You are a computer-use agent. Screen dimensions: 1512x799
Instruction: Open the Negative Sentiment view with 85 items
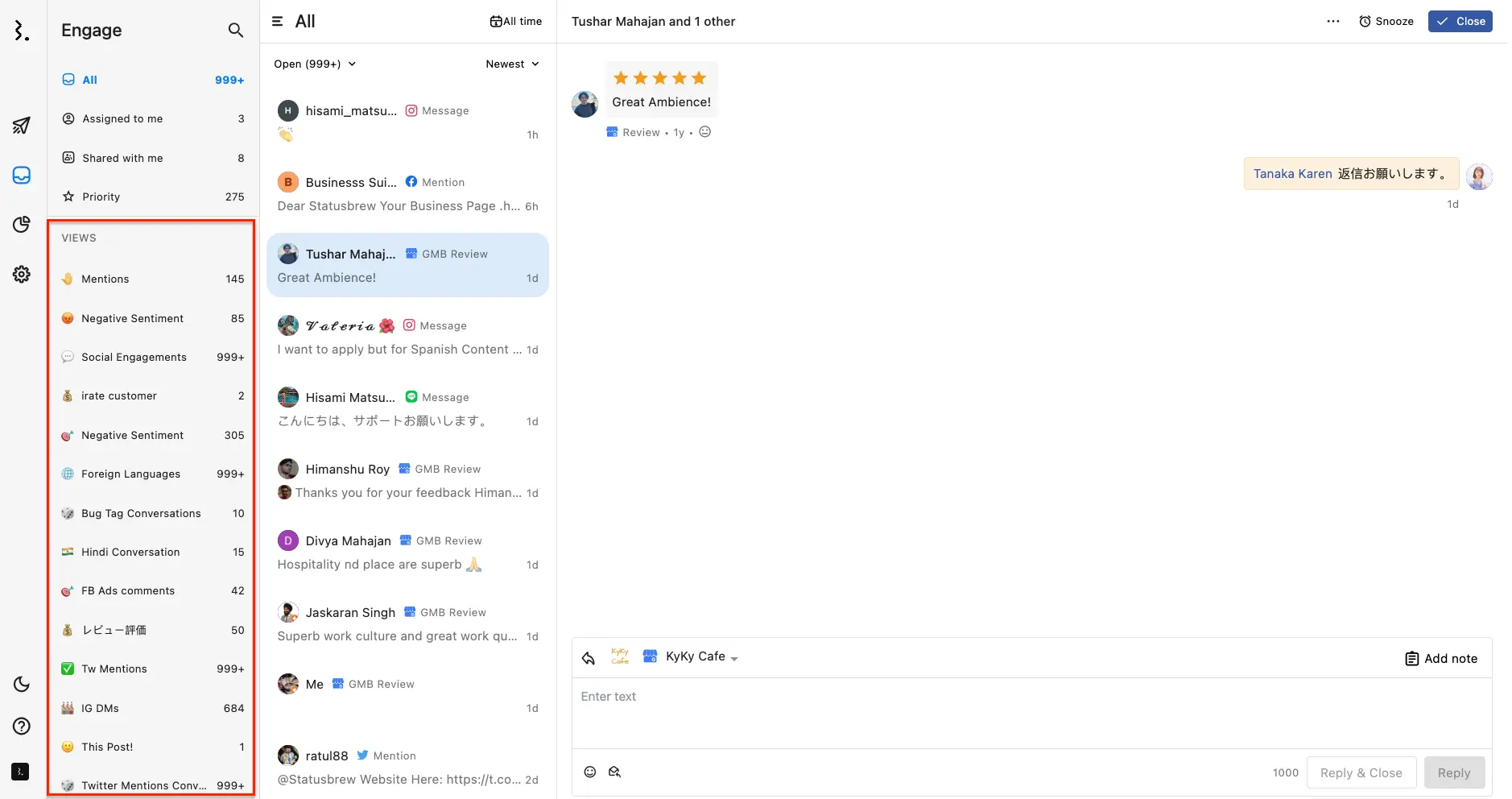(132, 318)
